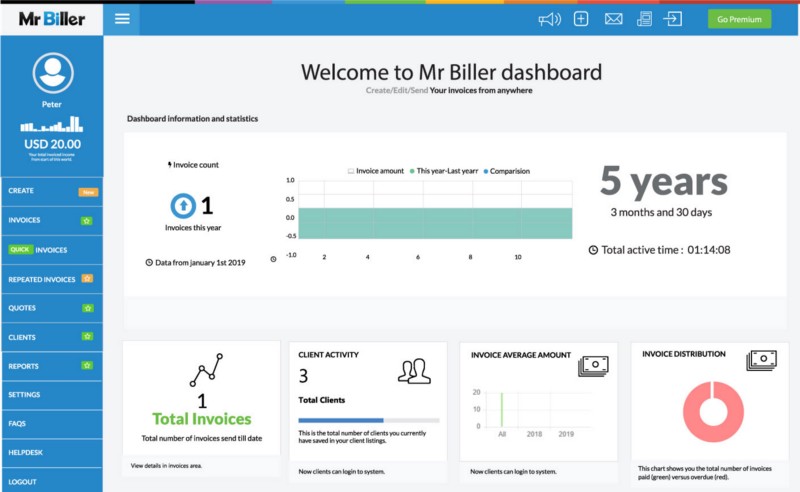Open the Invoices menu item
Viewport: 800px width, 492px height.
click(x=52, y=220)
